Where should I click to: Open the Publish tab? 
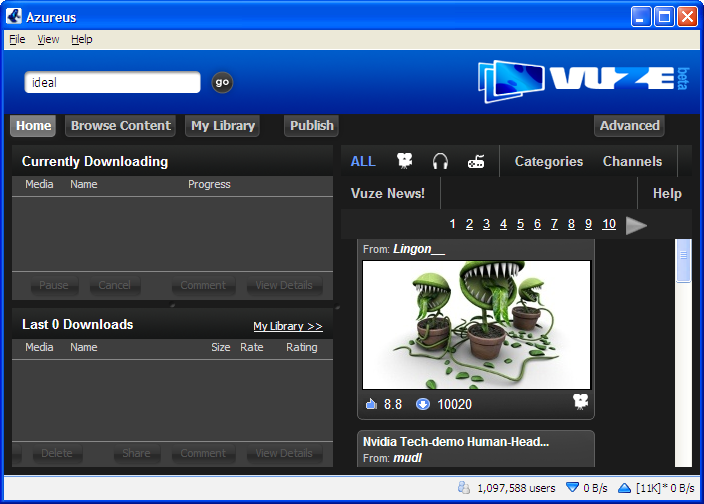[x=312, y=126]
